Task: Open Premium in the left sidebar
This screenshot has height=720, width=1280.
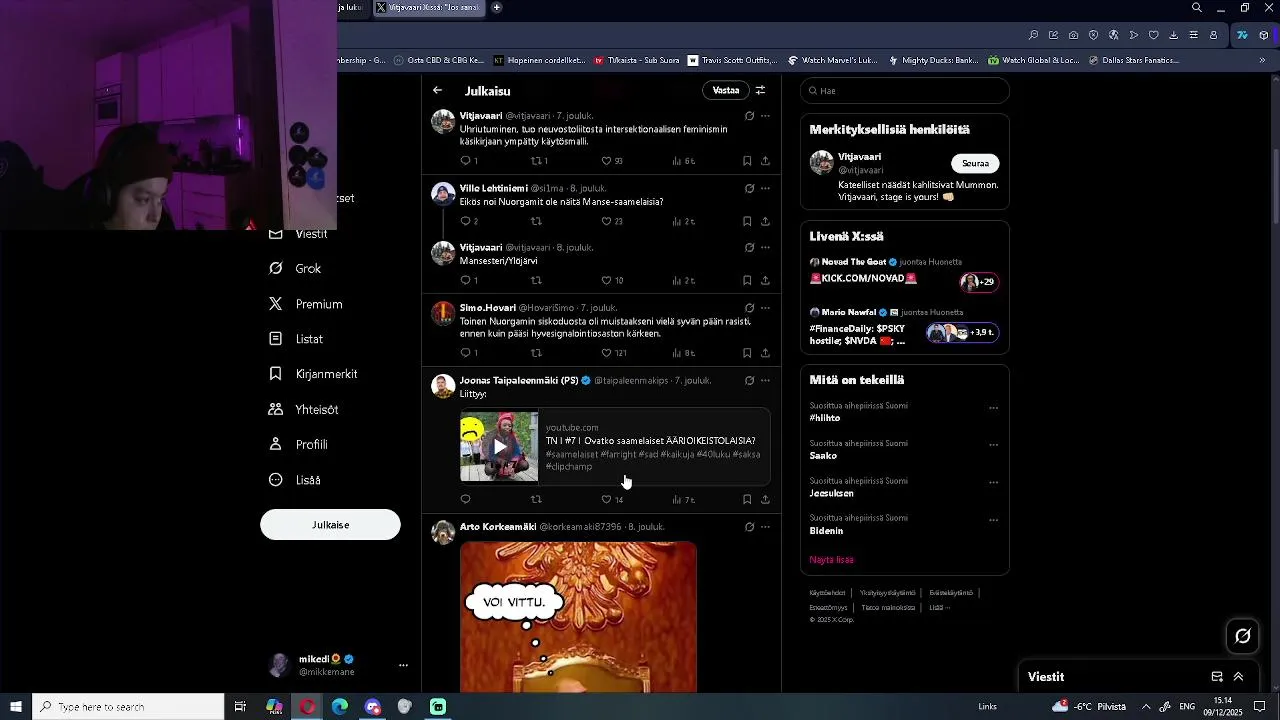Action: [x=306, y=304]
